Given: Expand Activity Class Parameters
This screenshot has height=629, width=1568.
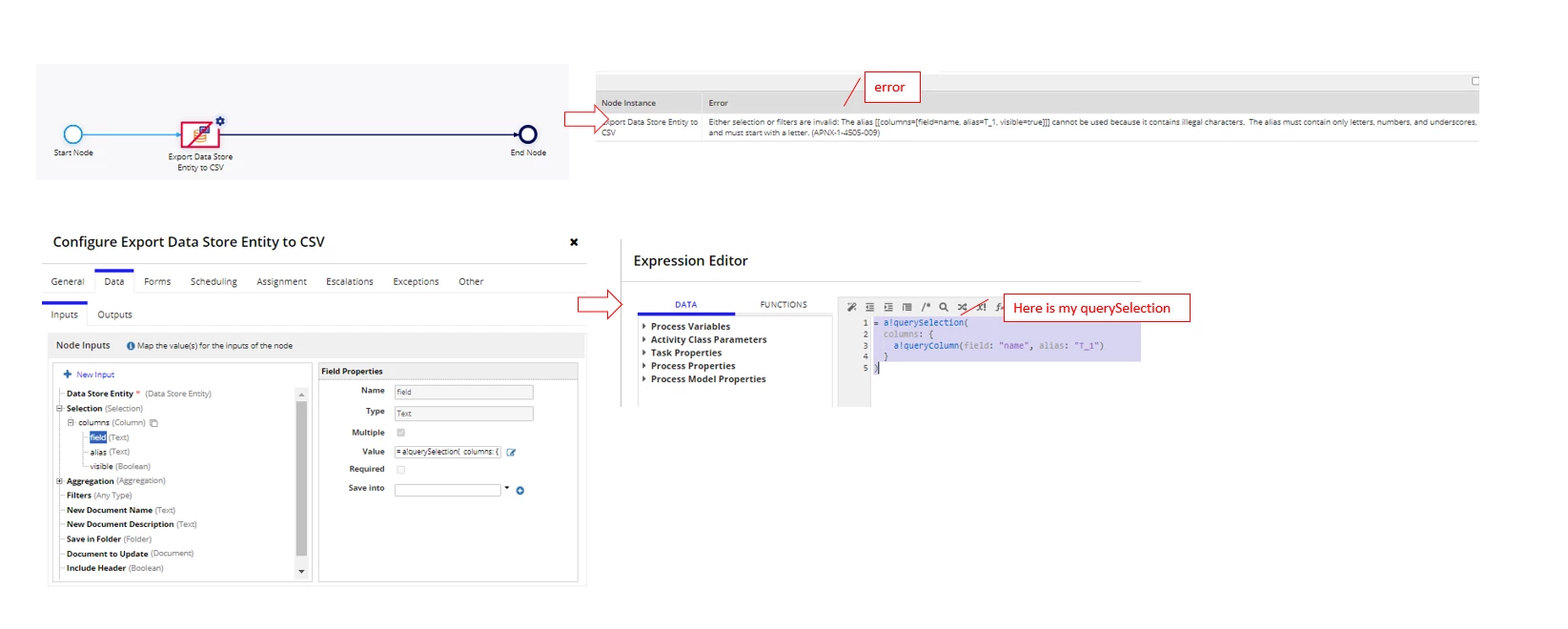Looking at the screenshot, I should click(644, 339).
